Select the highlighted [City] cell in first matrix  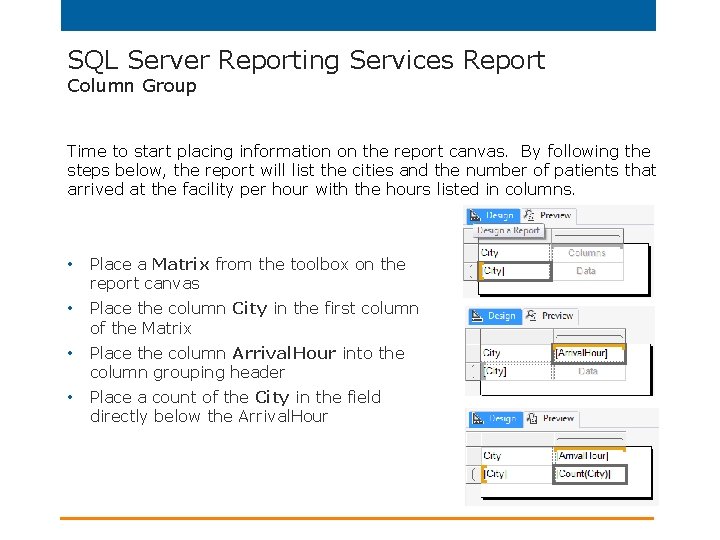[515, 271]
